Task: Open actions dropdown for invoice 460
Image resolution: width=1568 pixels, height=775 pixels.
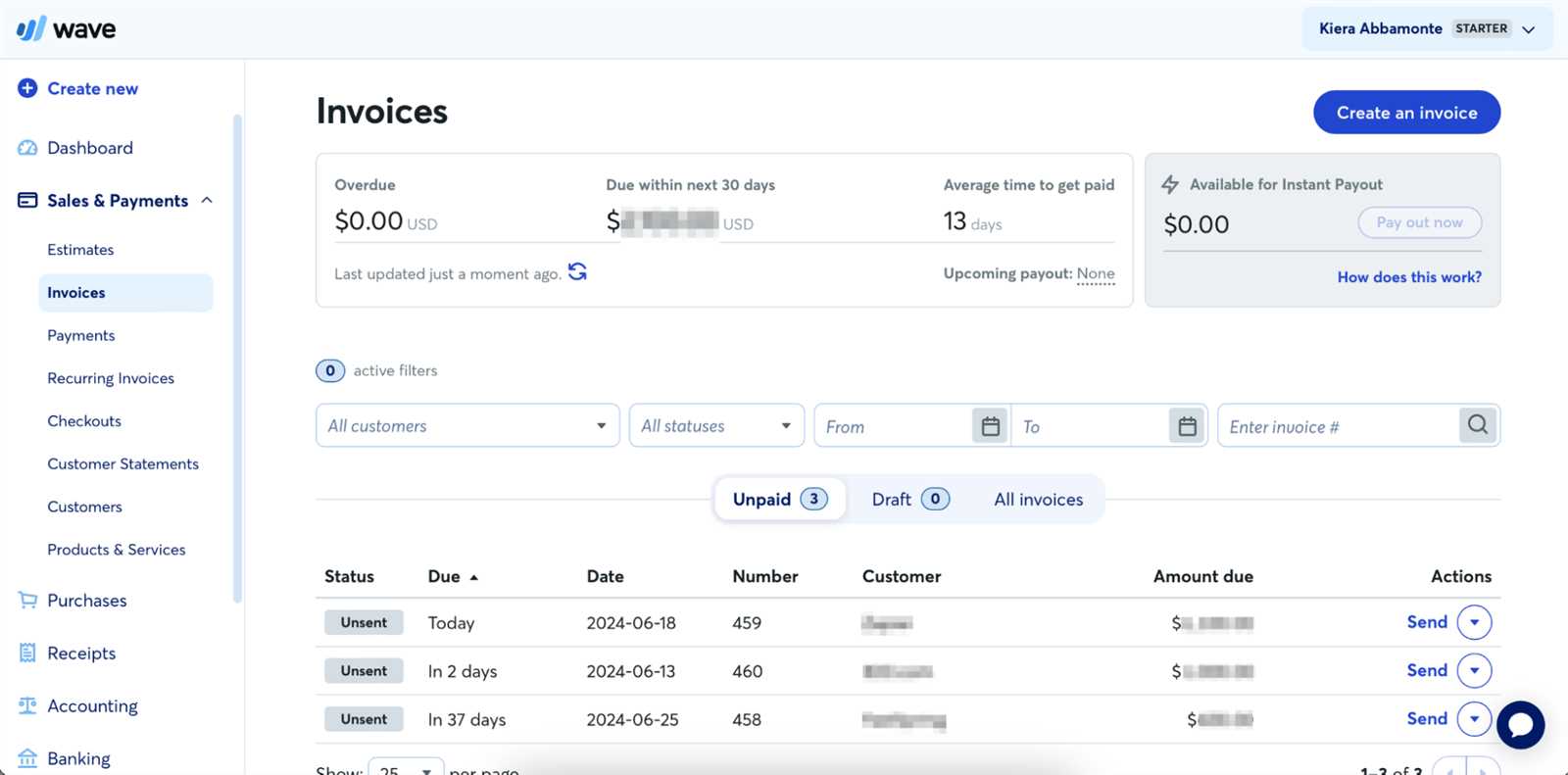Action: click(1474, 670)
